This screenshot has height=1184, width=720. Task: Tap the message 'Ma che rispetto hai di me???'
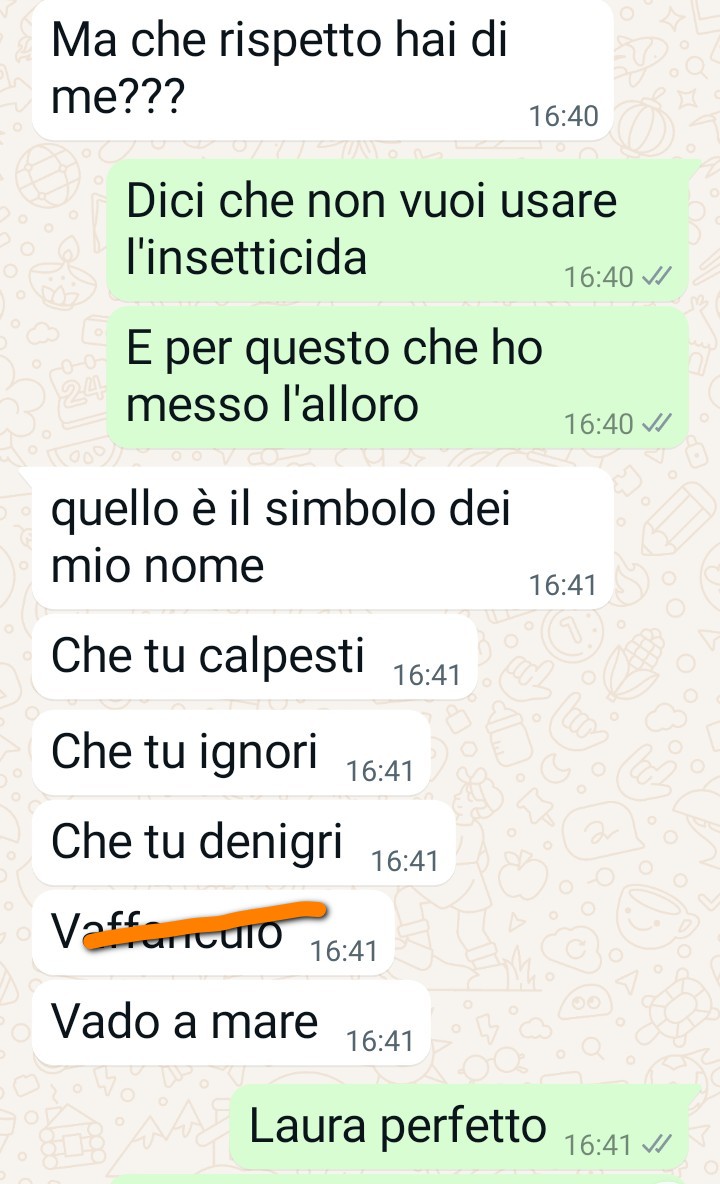pos(322,69)
